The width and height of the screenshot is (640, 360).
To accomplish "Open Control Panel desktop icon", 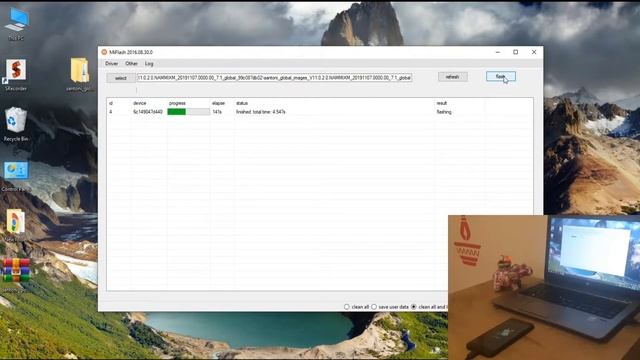I will (16, 176).
